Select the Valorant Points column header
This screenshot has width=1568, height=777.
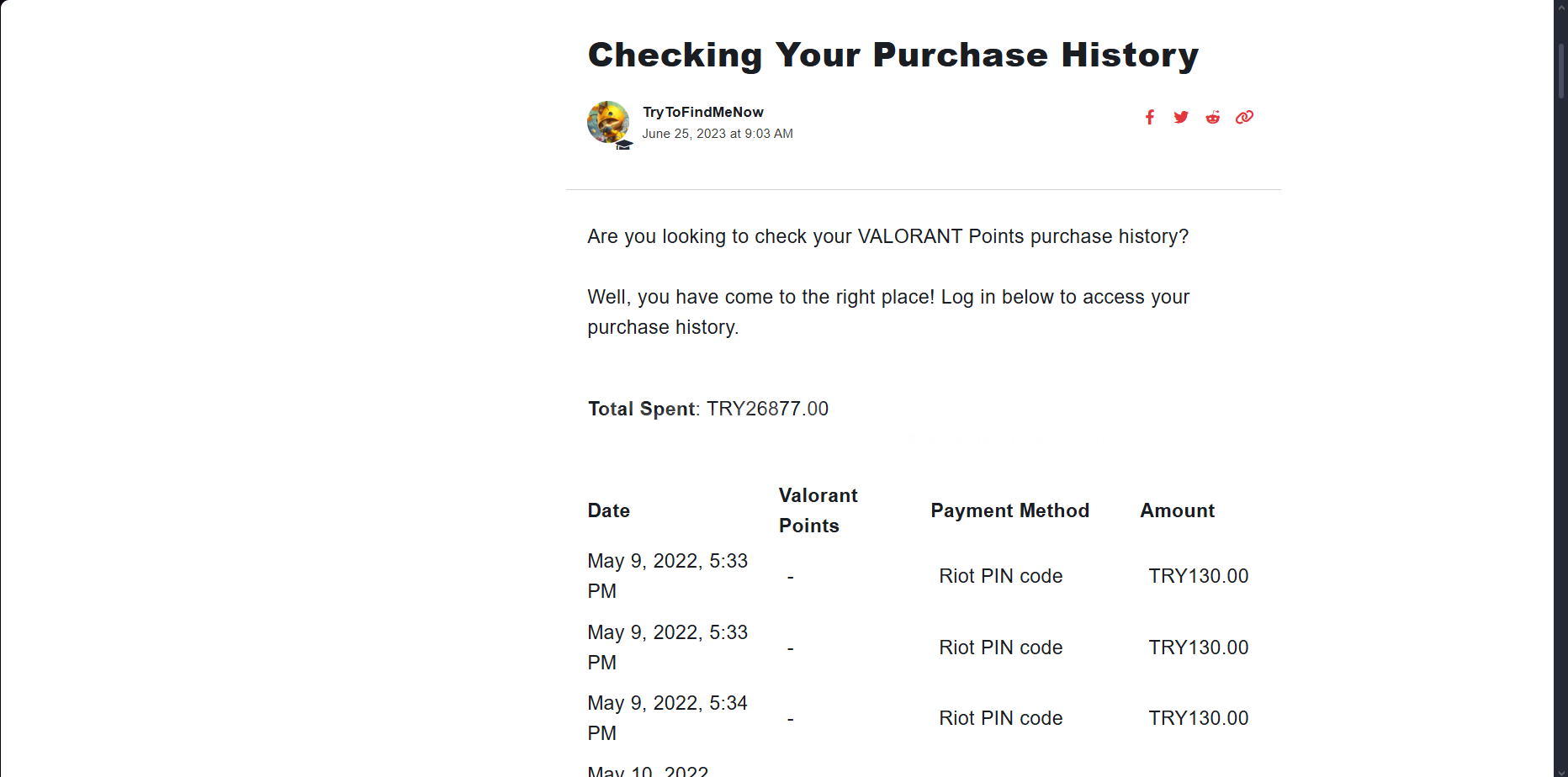coord(818,510)
